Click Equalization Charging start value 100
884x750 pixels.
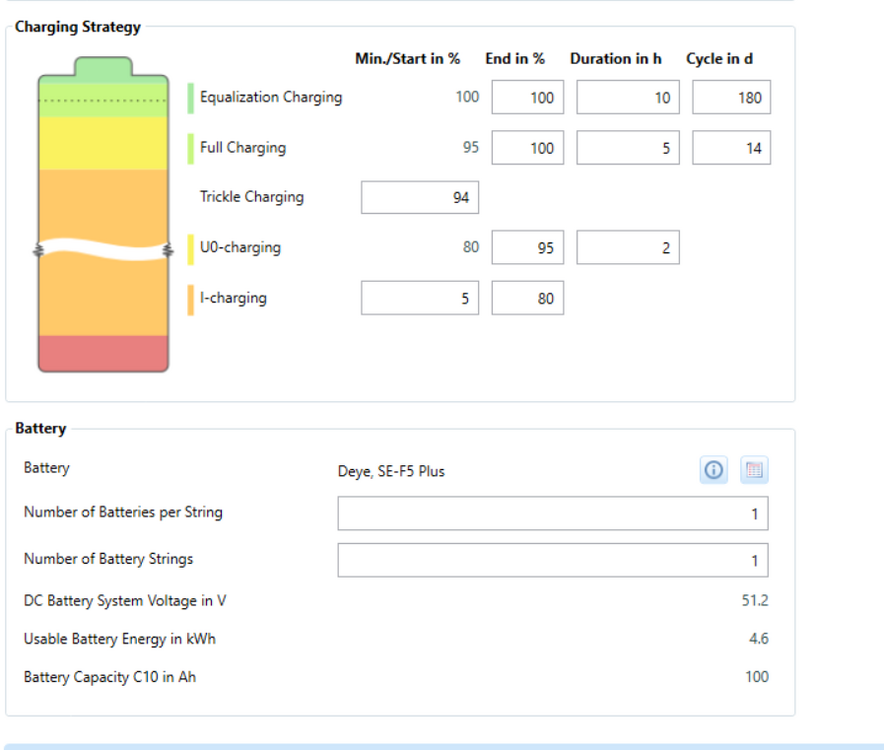coord(467,97)
